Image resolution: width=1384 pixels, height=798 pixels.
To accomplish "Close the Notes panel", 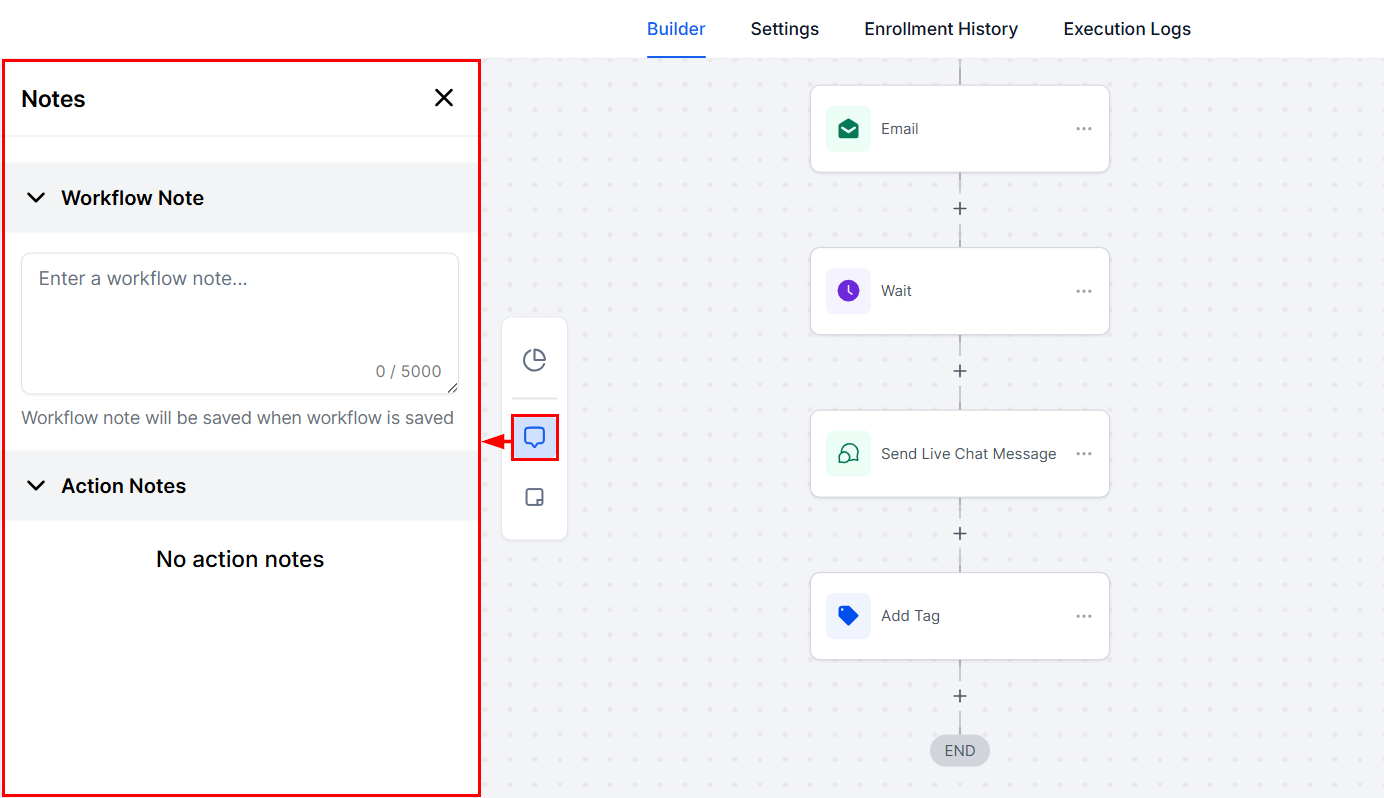I will [444, 98].
